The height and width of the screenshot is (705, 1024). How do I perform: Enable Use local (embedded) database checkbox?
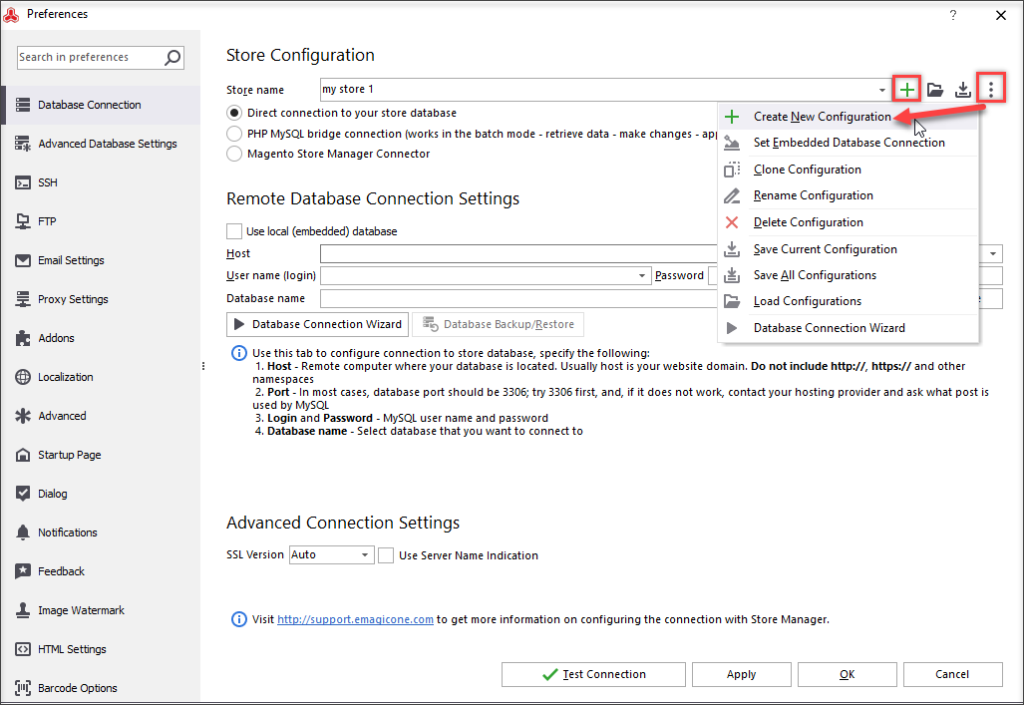pos(235,231)
